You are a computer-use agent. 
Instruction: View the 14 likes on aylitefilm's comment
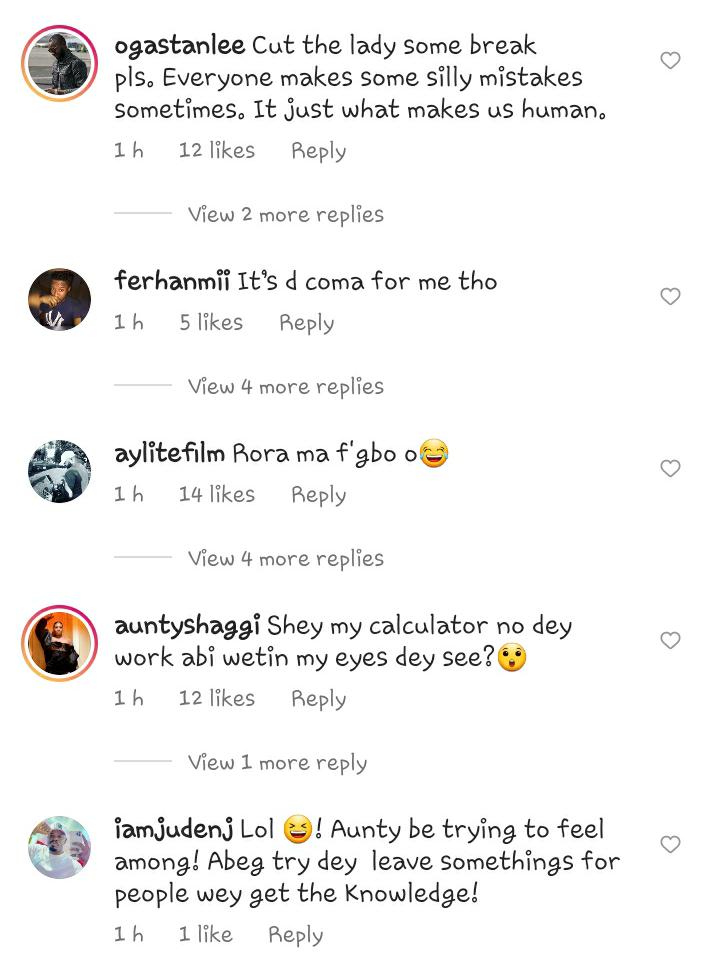216,494
